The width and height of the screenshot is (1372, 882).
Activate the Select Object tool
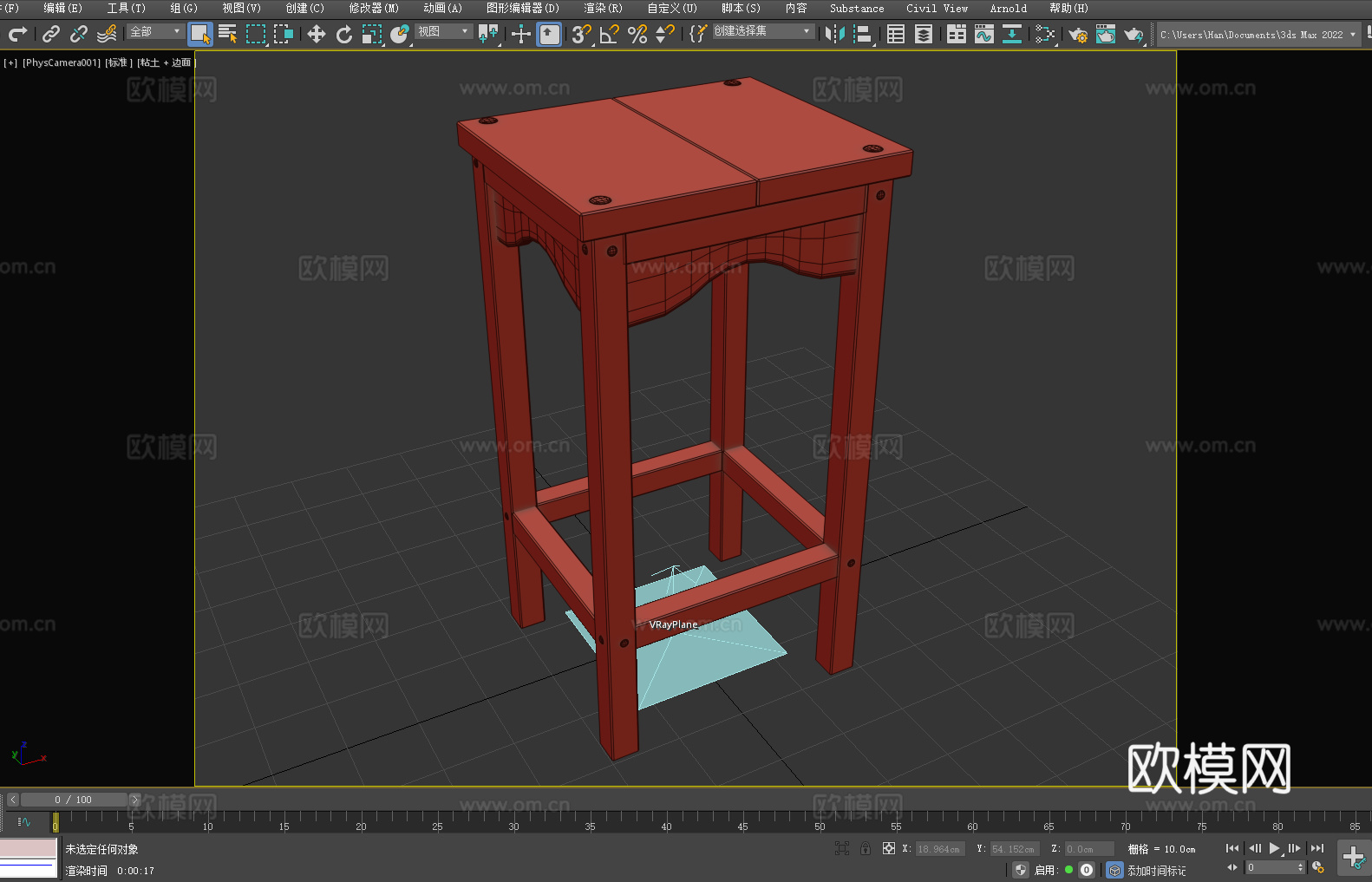pos(200,34)
